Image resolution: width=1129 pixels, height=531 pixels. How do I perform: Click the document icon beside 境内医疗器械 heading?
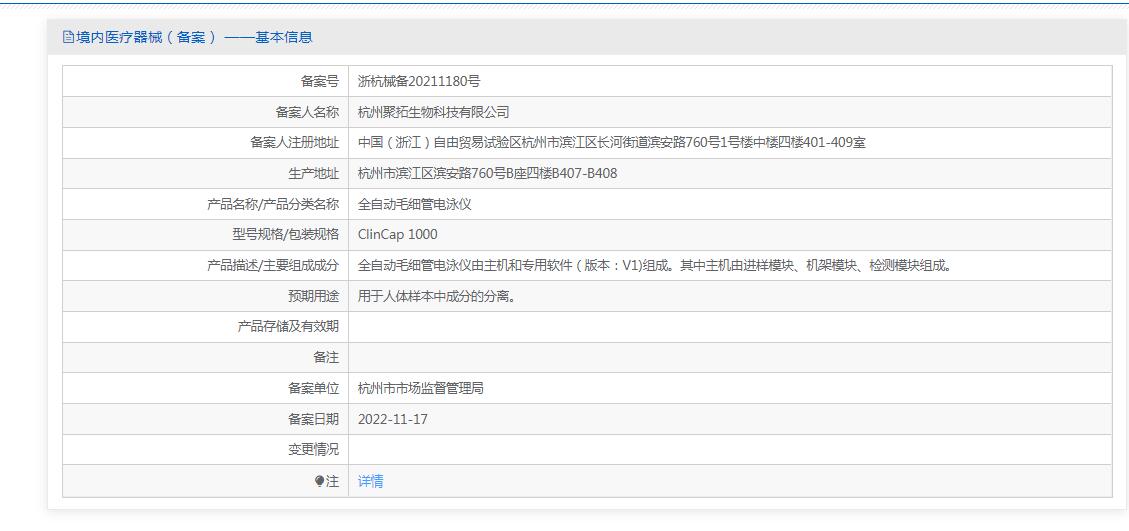click(68, 37)
